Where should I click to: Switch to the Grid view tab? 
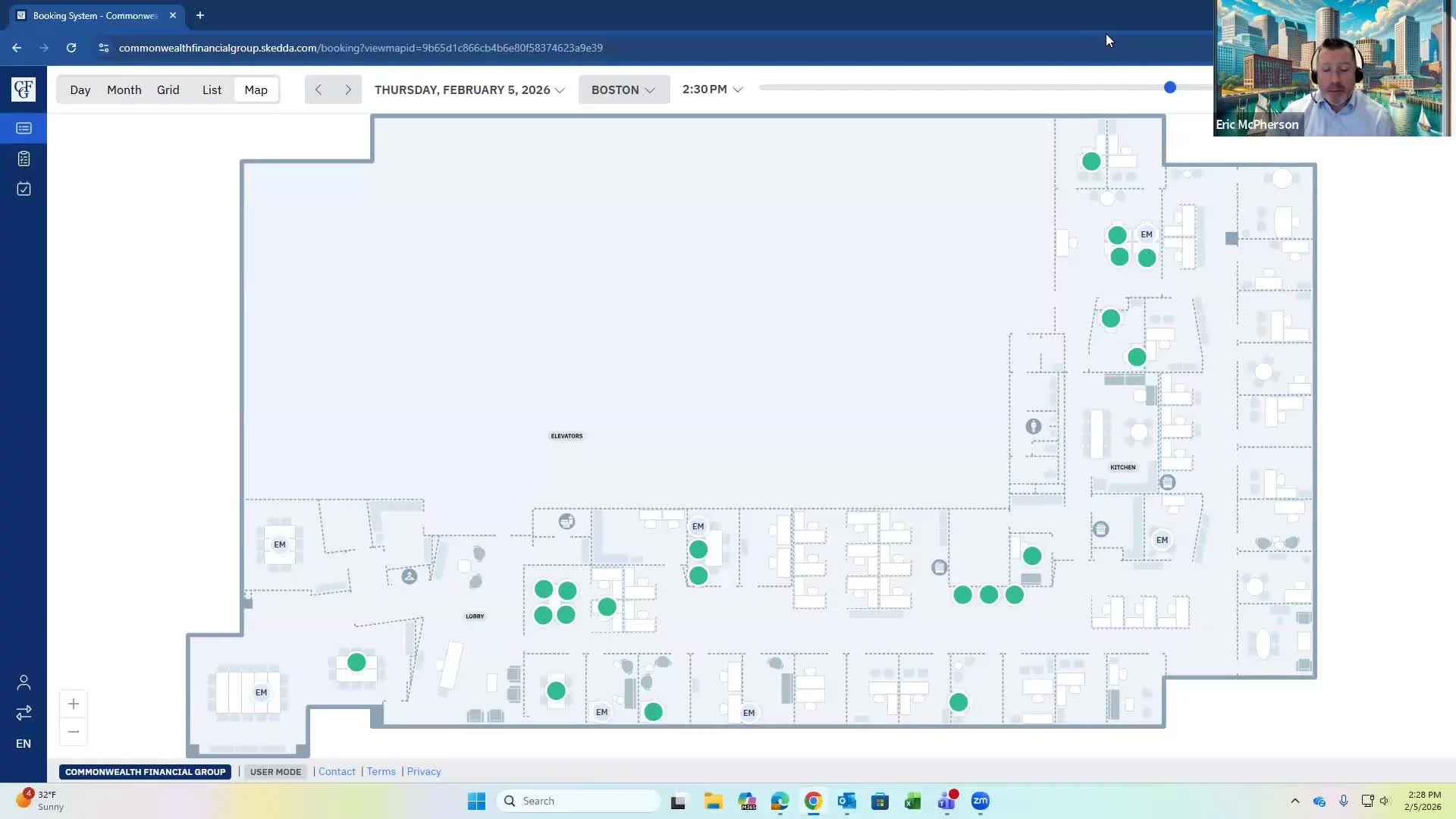[x=168, y=89]
